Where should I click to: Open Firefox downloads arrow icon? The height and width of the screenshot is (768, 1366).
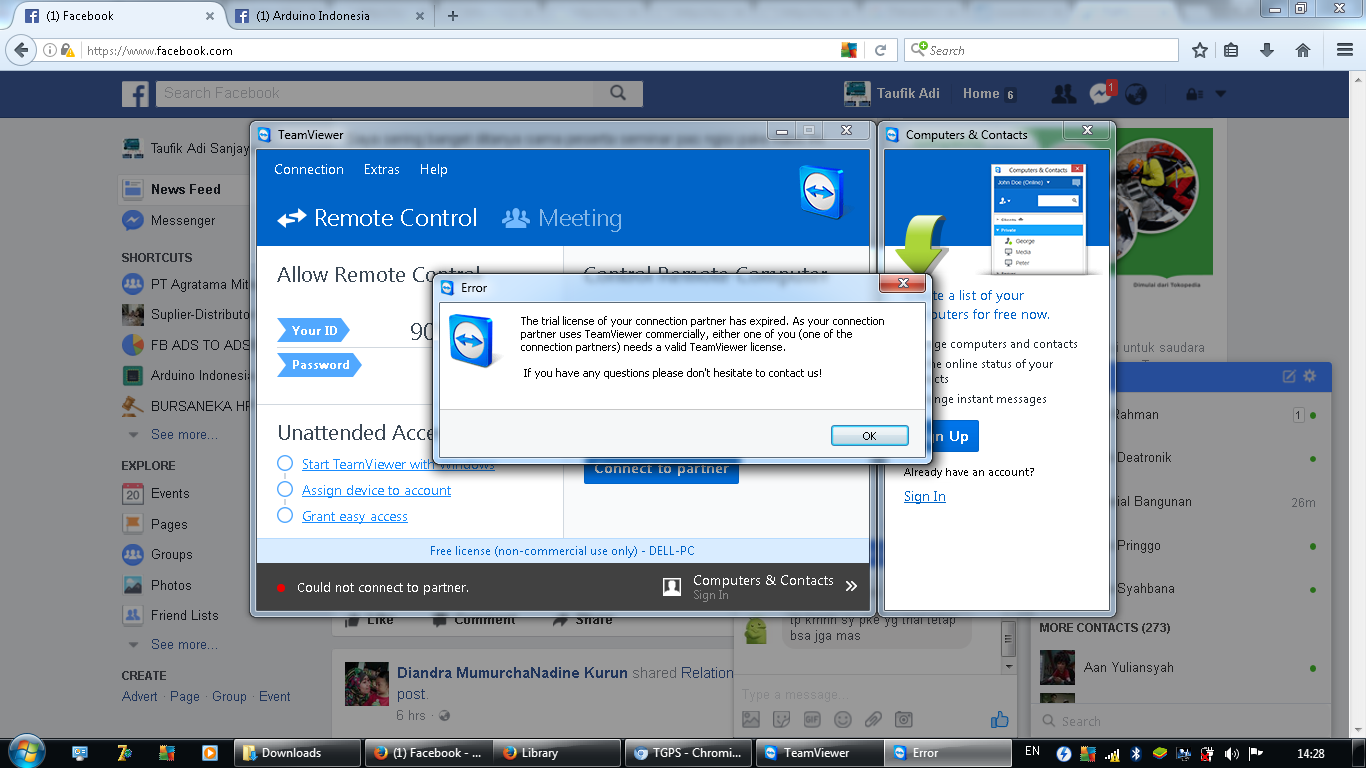(1267, 50)
